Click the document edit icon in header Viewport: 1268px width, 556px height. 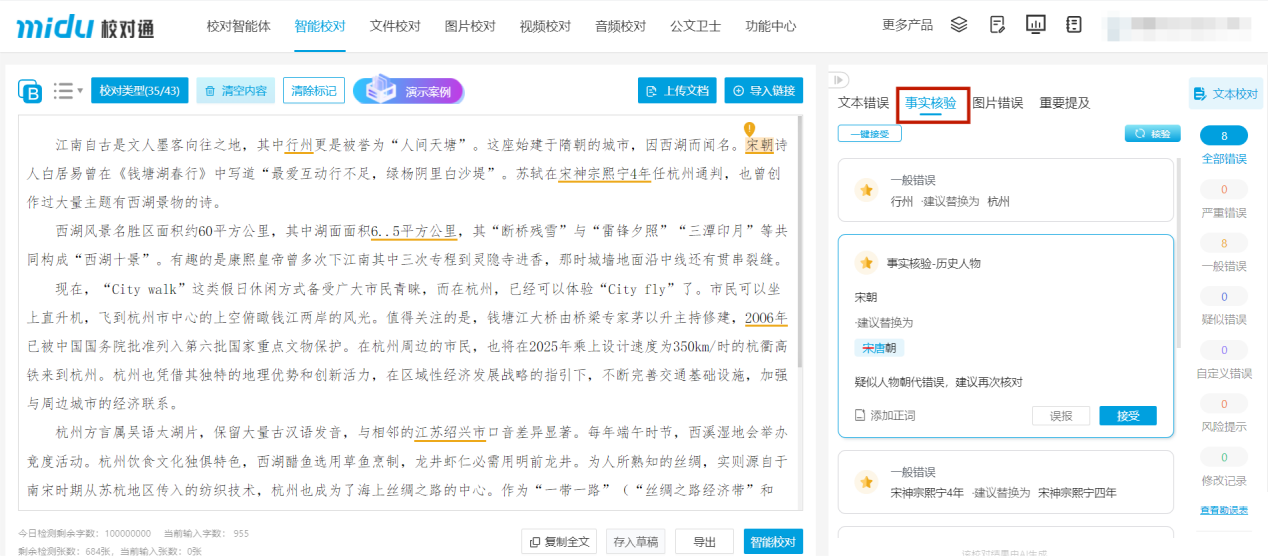(997, 25)
